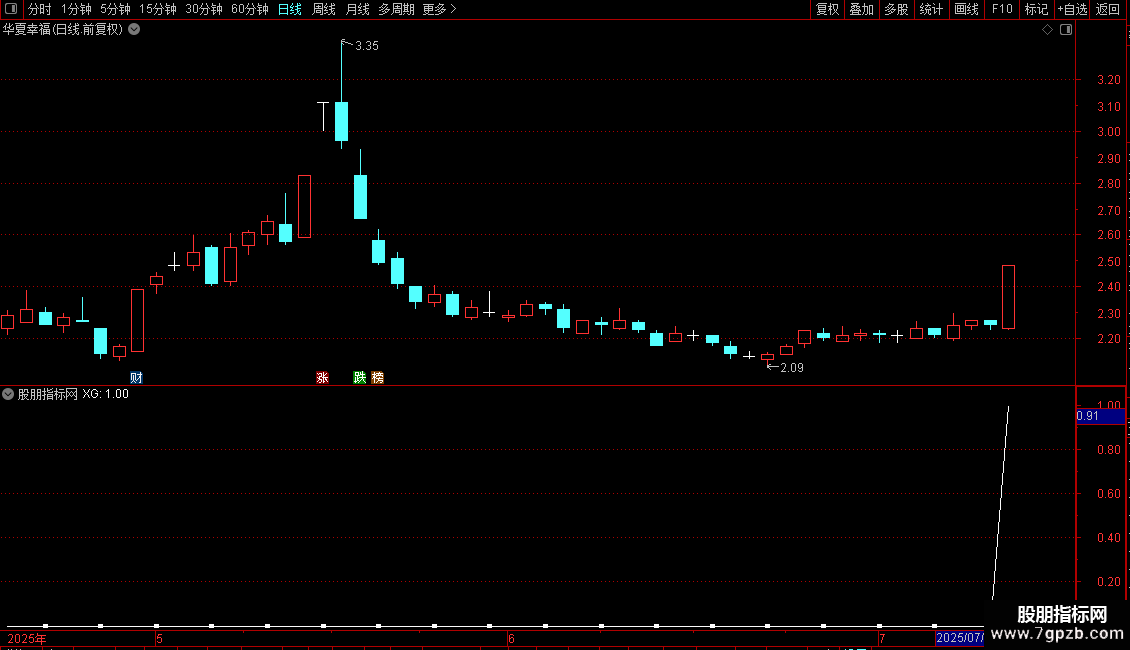Switch to 月线 monthly chart
The height and width of the screenshot is (650, 1130).
tap(357, 9)
